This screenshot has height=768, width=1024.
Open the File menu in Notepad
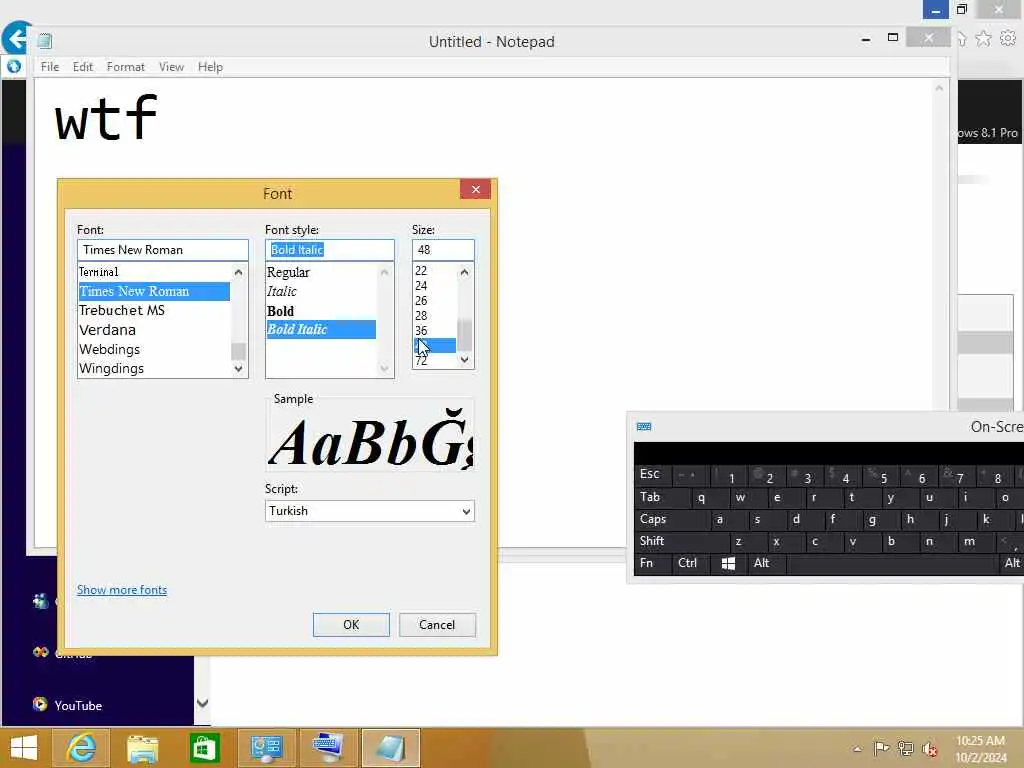(50, 67)
